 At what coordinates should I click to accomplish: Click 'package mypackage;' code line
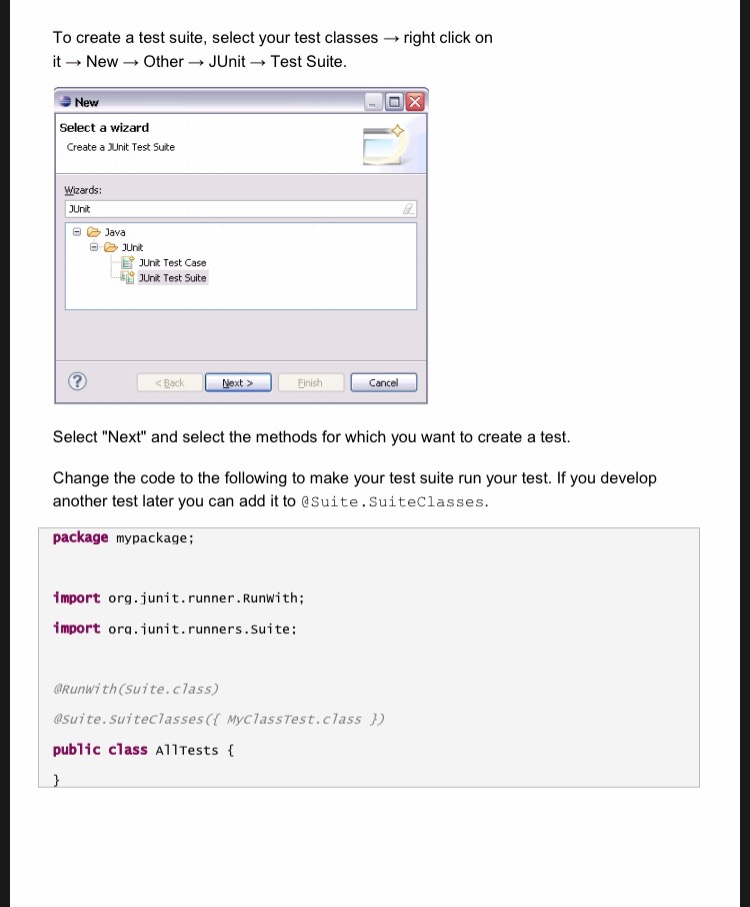(x=123, y=538)
